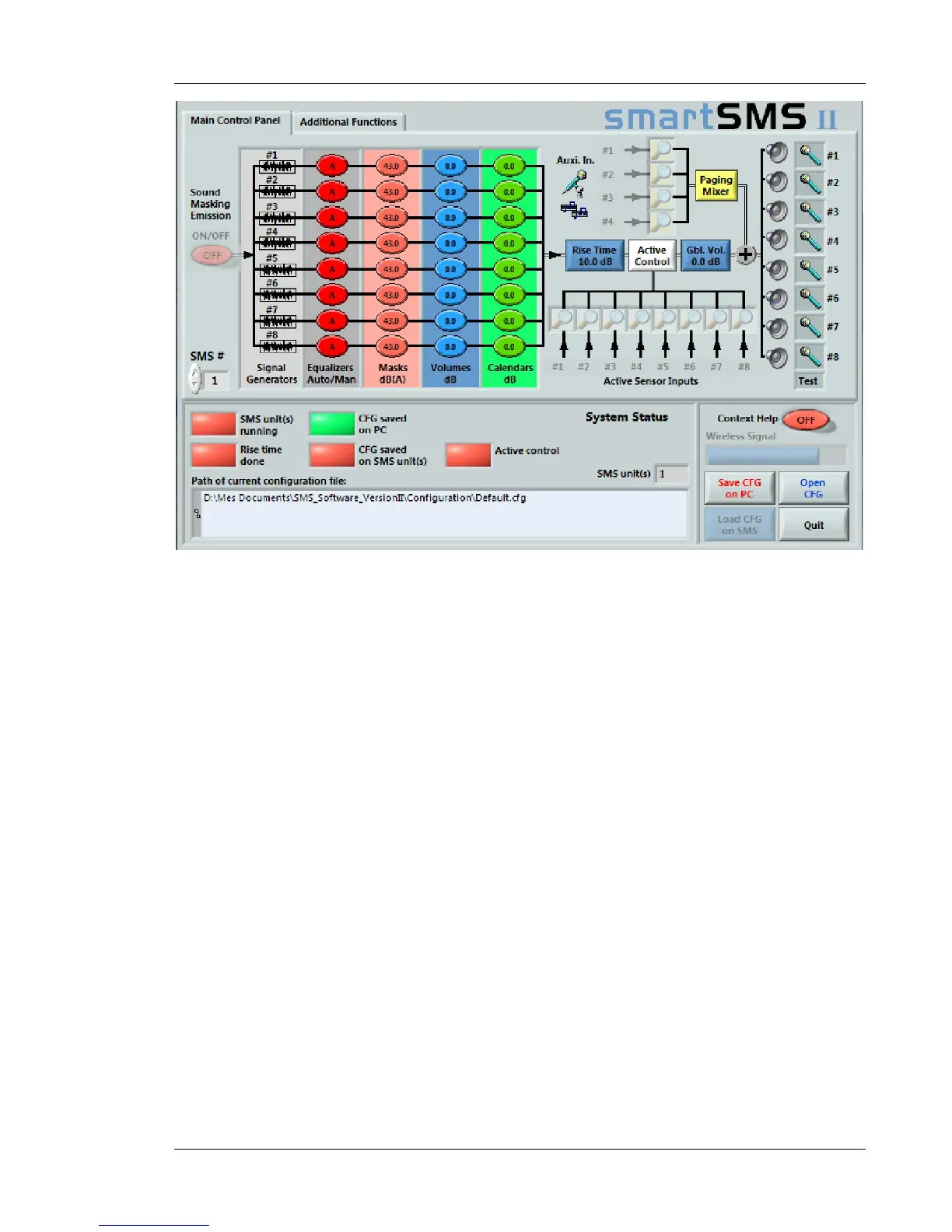Click Test magnifier icon for output #1
952x1232 pixels.
click(810, 154)
